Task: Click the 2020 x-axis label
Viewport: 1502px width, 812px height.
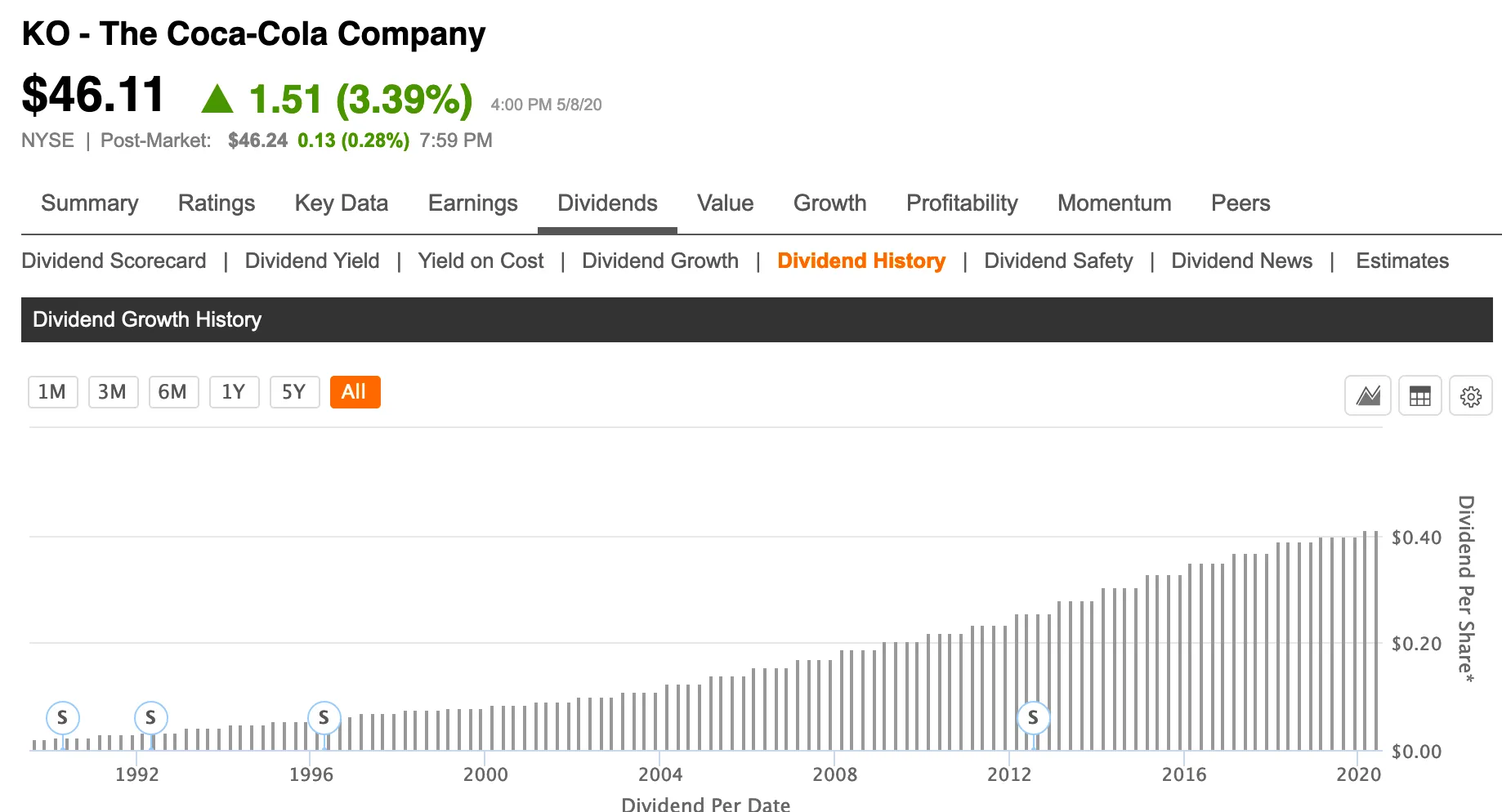Action: [1358, 774]
